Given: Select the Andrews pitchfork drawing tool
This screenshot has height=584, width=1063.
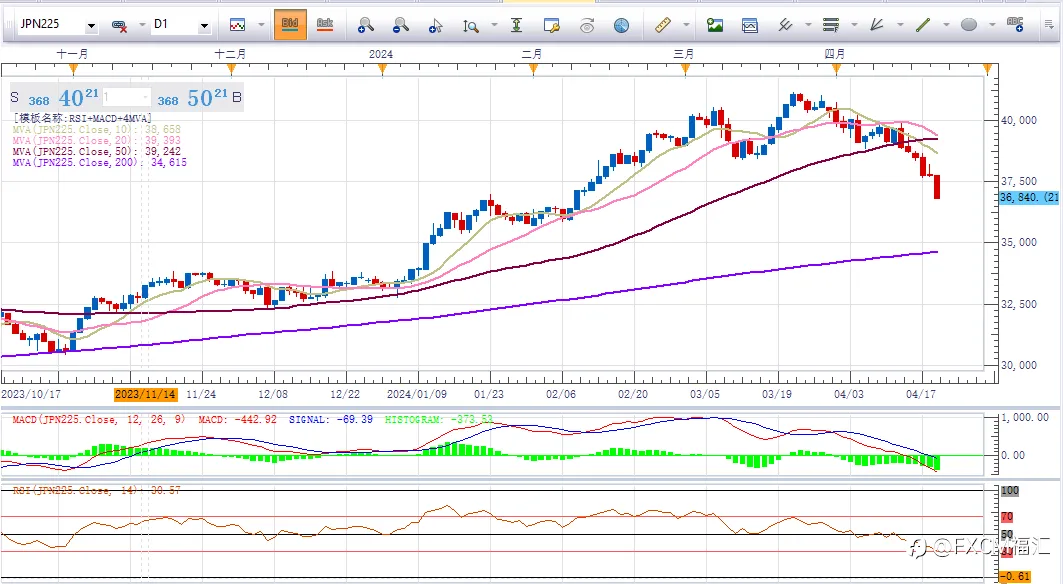Looking at the screenshot, I should [x=785, y=25].
